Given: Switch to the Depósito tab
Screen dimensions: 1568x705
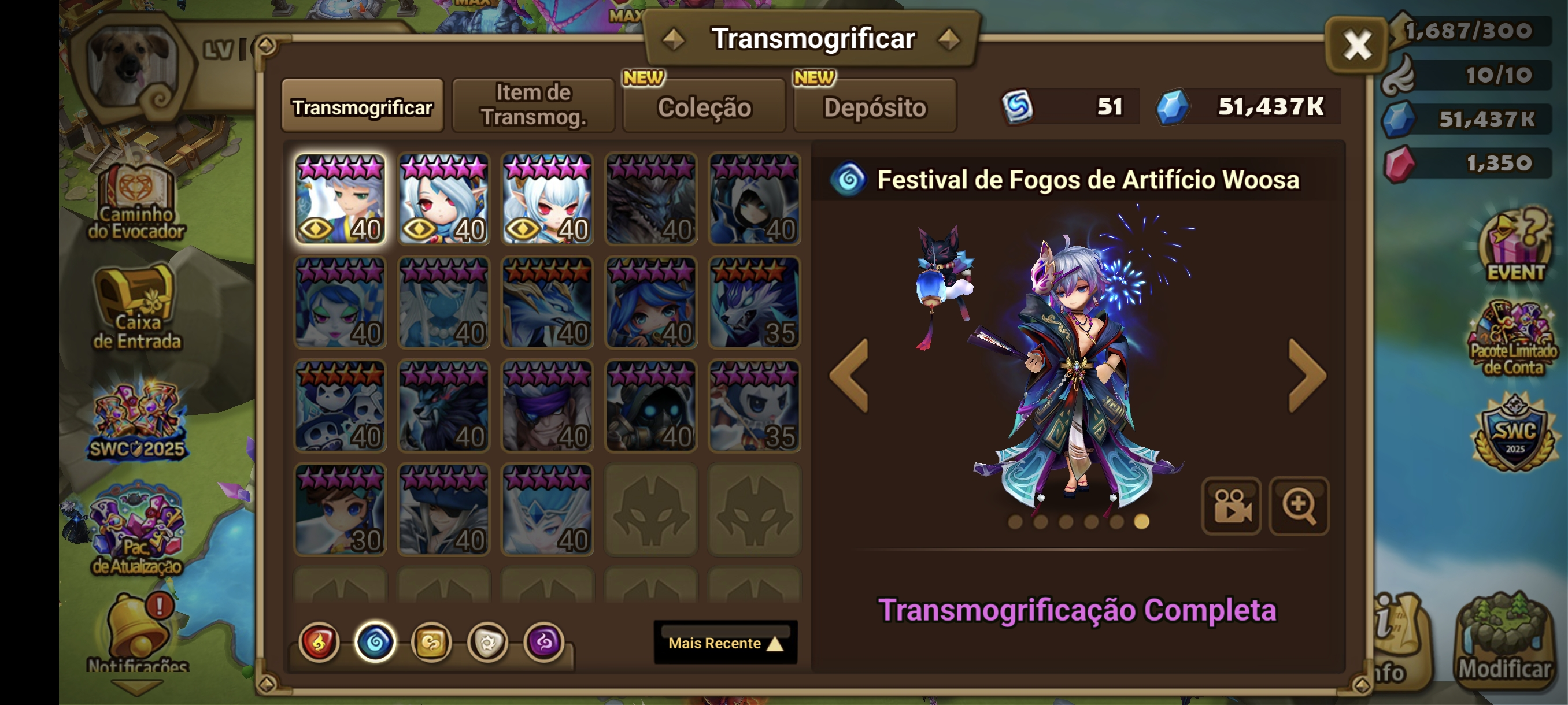Looking at the screenshot, I should [875, 106].
